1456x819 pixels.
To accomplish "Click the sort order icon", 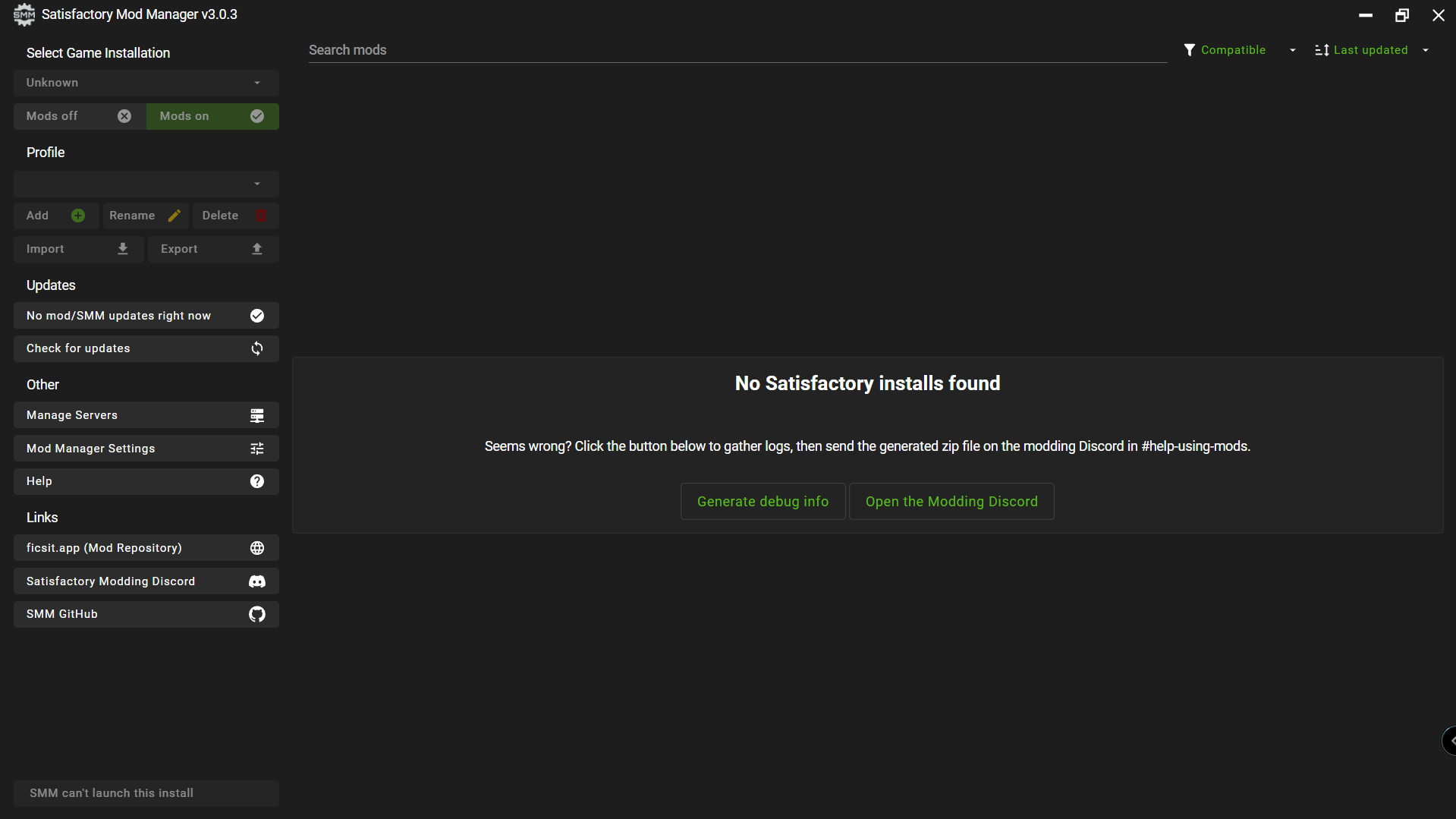I will click(1322, 50).
